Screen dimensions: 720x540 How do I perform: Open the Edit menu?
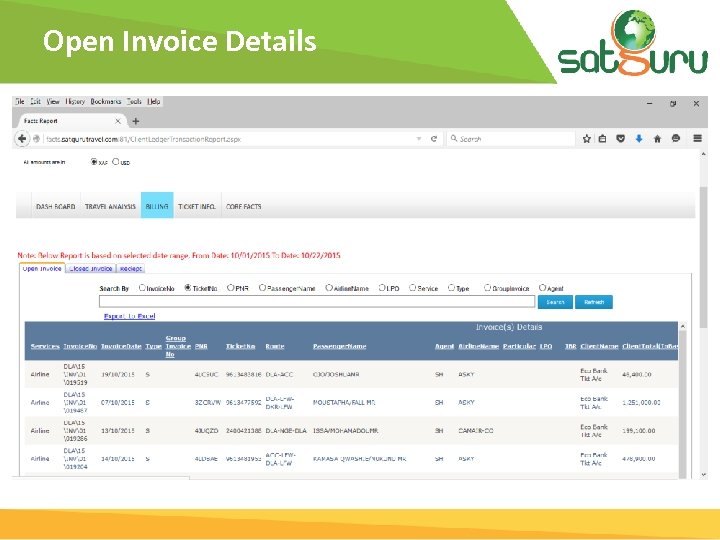(x=35, y=101)
